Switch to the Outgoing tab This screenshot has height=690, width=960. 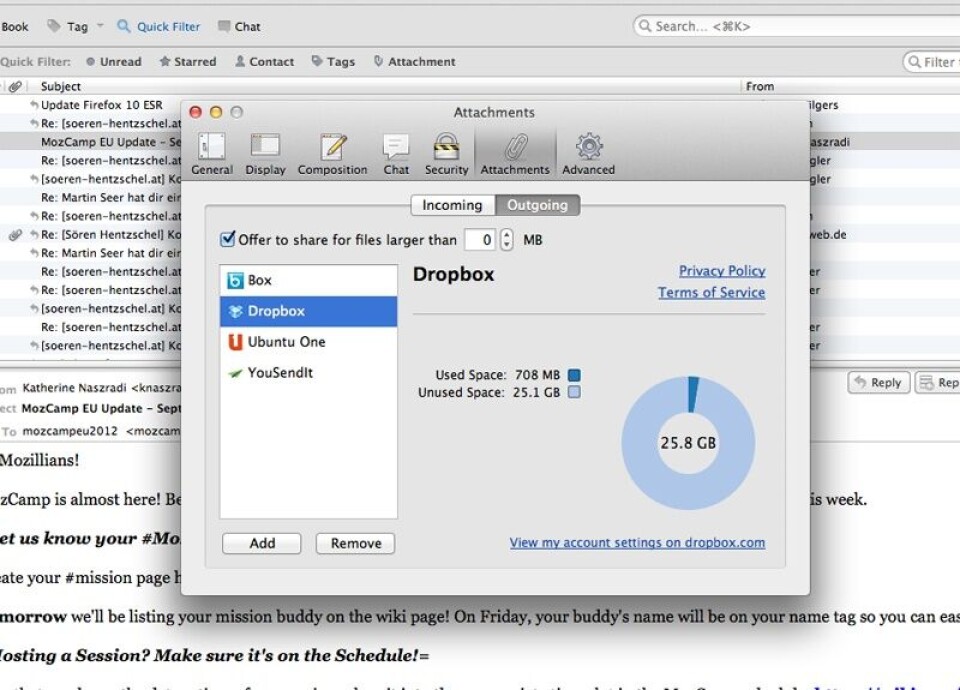[538, 205]
